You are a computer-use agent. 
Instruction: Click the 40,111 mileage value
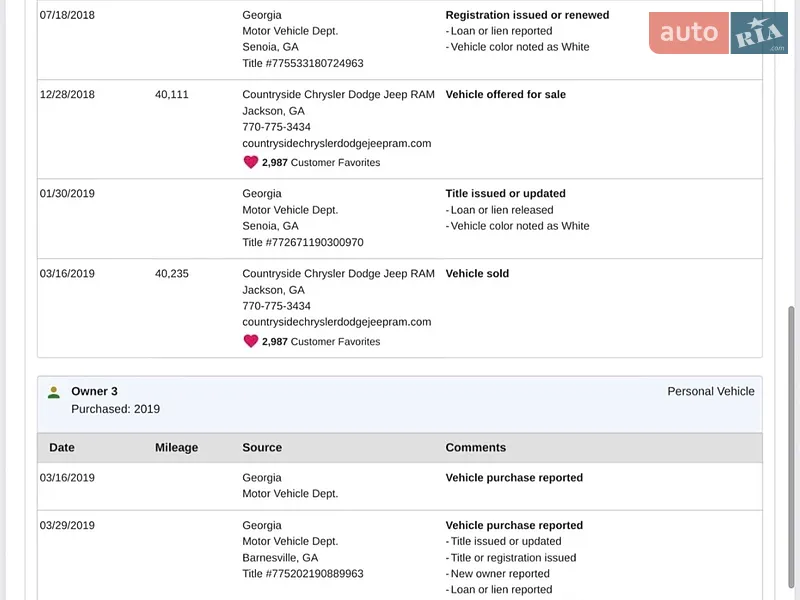[171, 94]
